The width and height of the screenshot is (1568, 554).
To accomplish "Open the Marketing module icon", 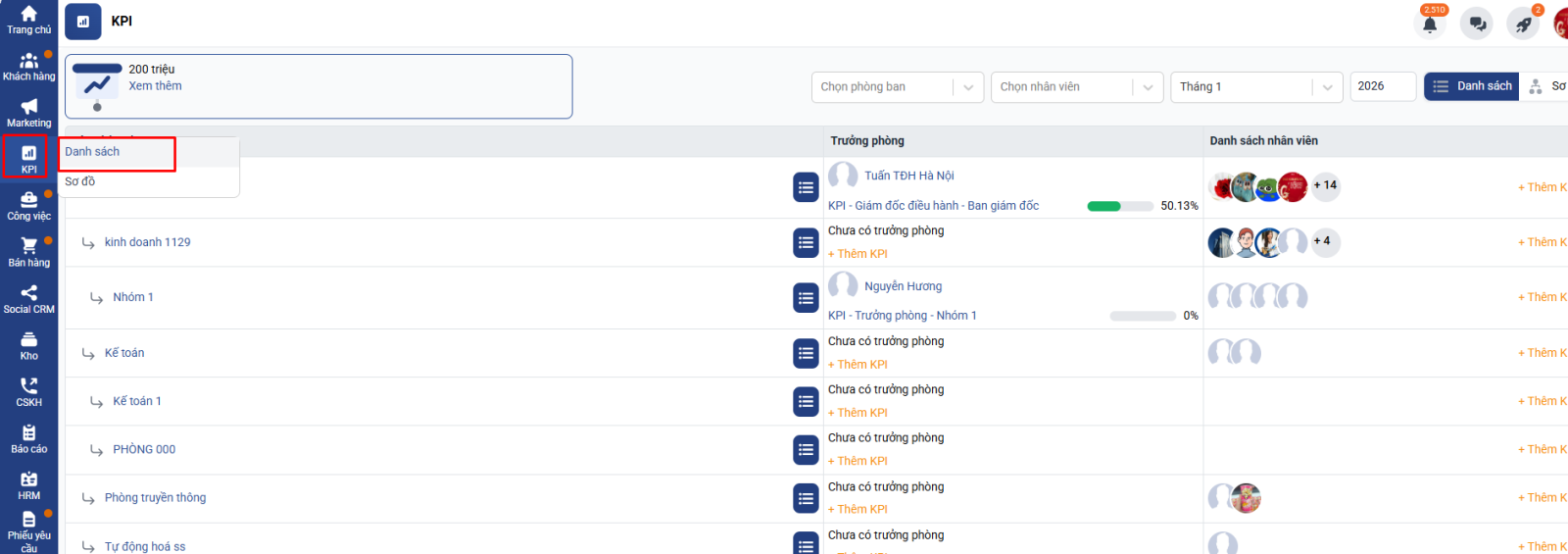I will tap(28, 112).
